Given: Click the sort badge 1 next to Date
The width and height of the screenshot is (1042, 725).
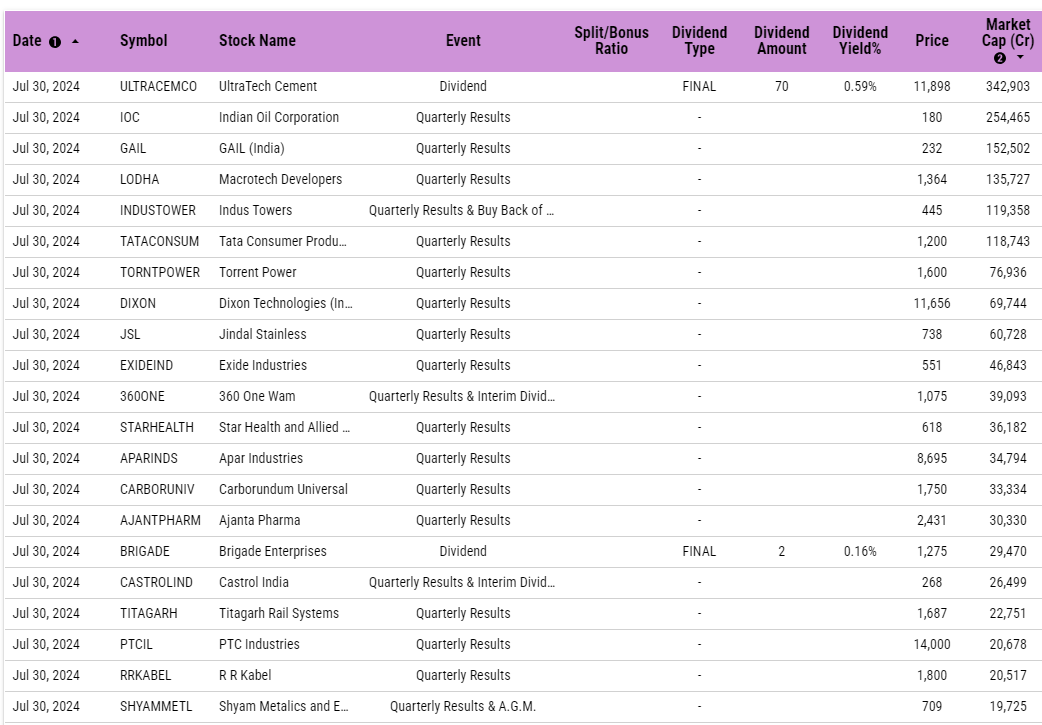Looking at the screenshot, I should 55,42.
